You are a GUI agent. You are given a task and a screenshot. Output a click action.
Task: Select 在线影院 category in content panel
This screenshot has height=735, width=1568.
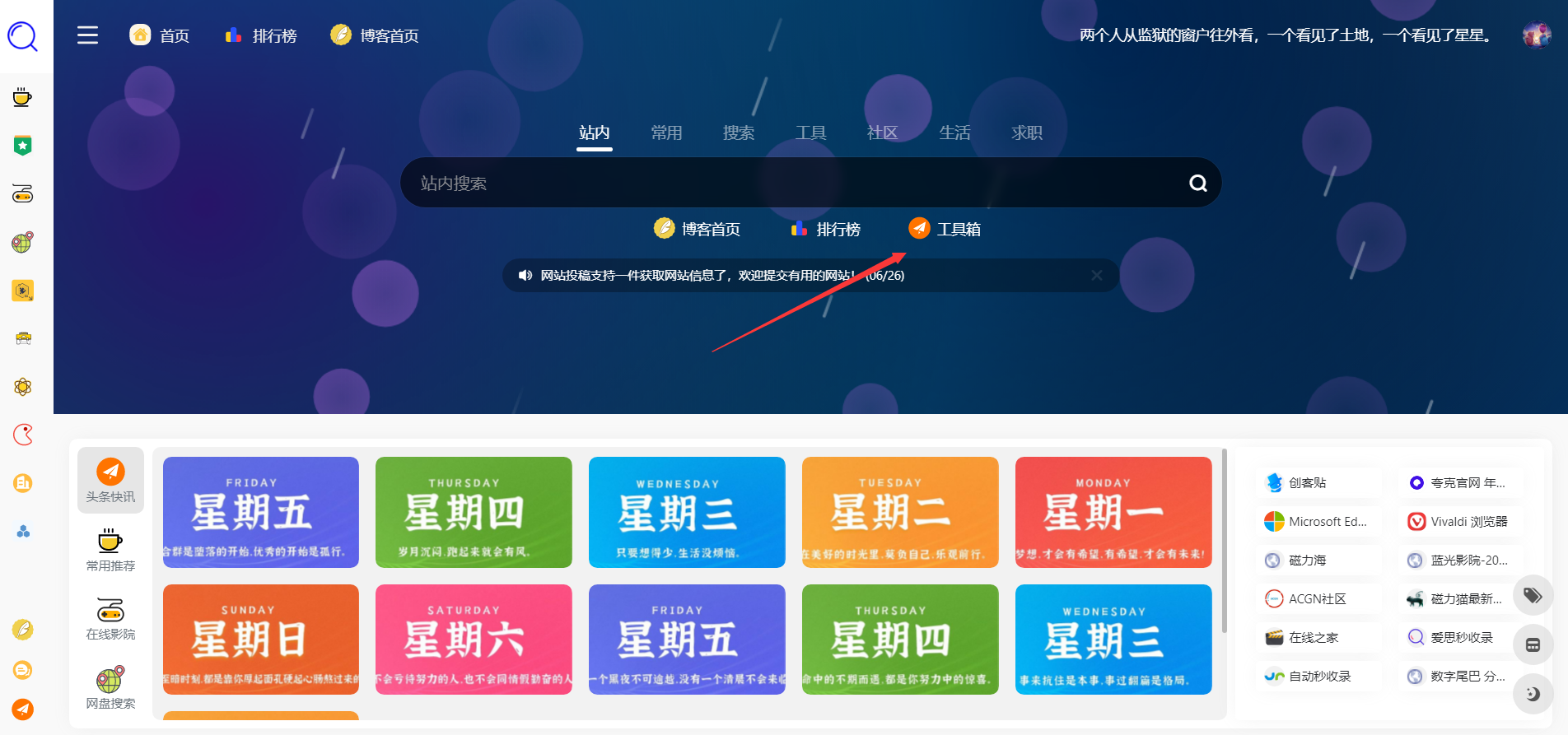pos(110,619)
